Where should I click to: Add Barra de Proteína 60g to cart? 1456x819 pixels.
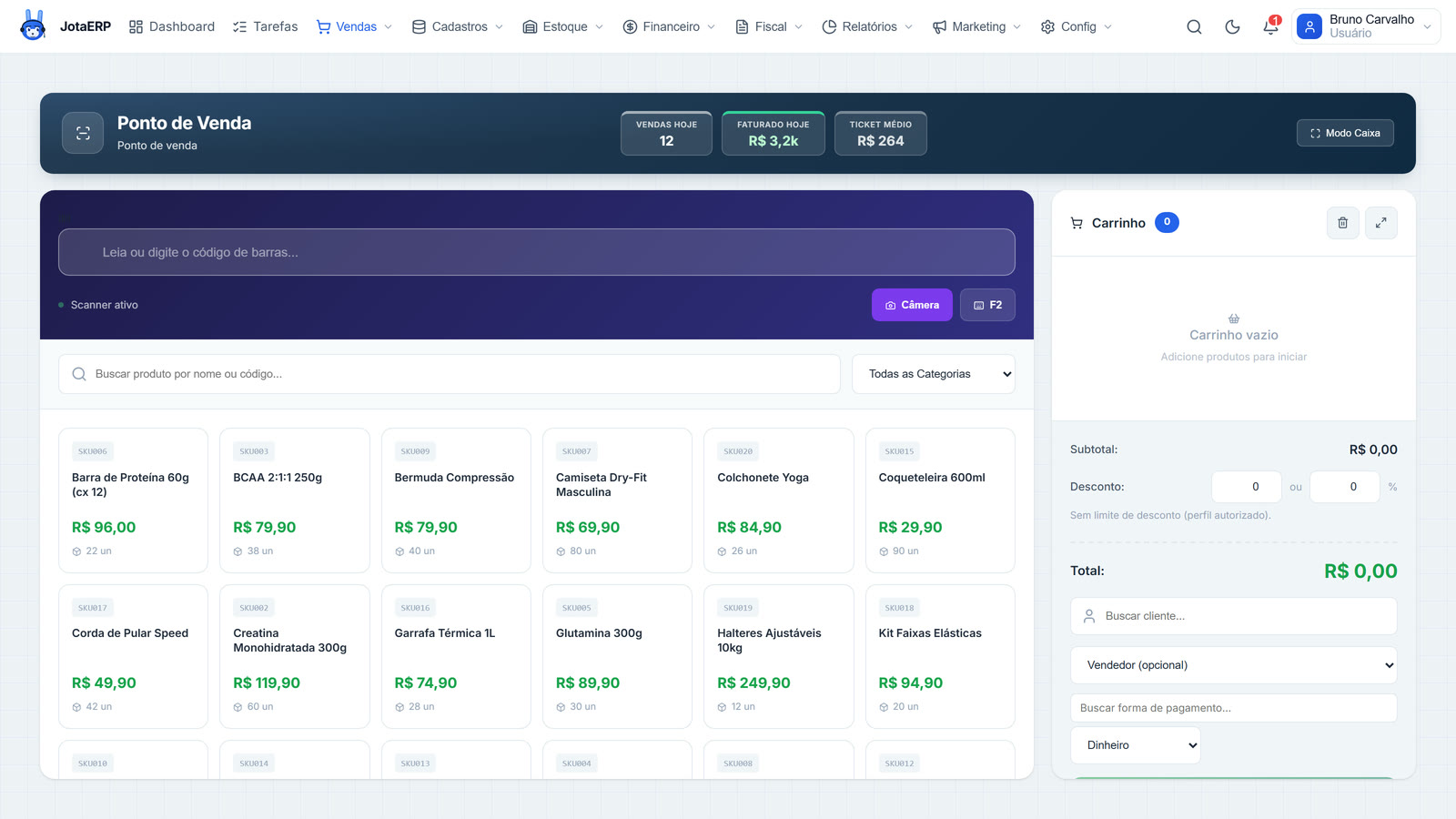[x=133, y=500]
